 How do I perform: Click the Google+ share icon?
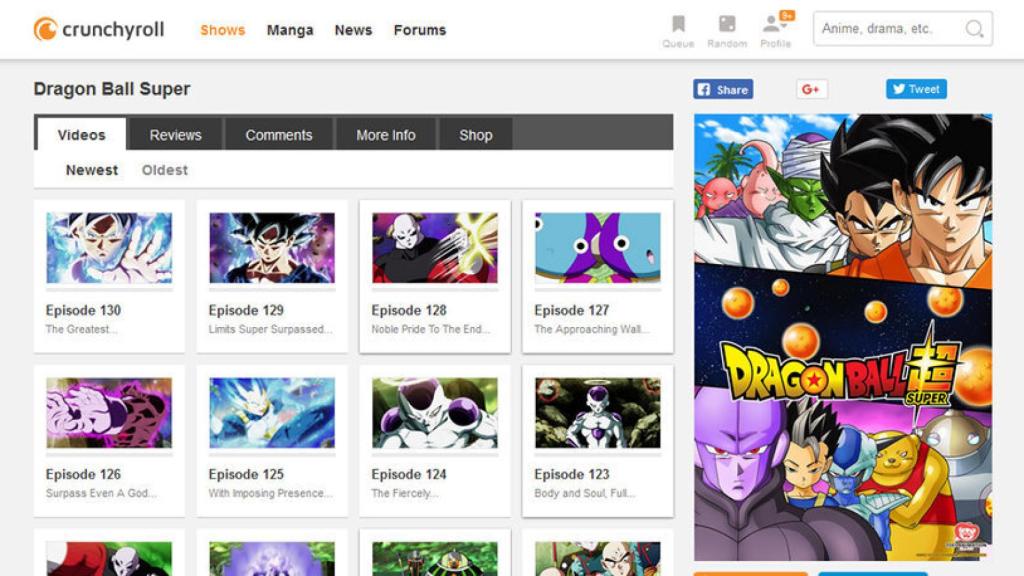(x=811, y=90)
